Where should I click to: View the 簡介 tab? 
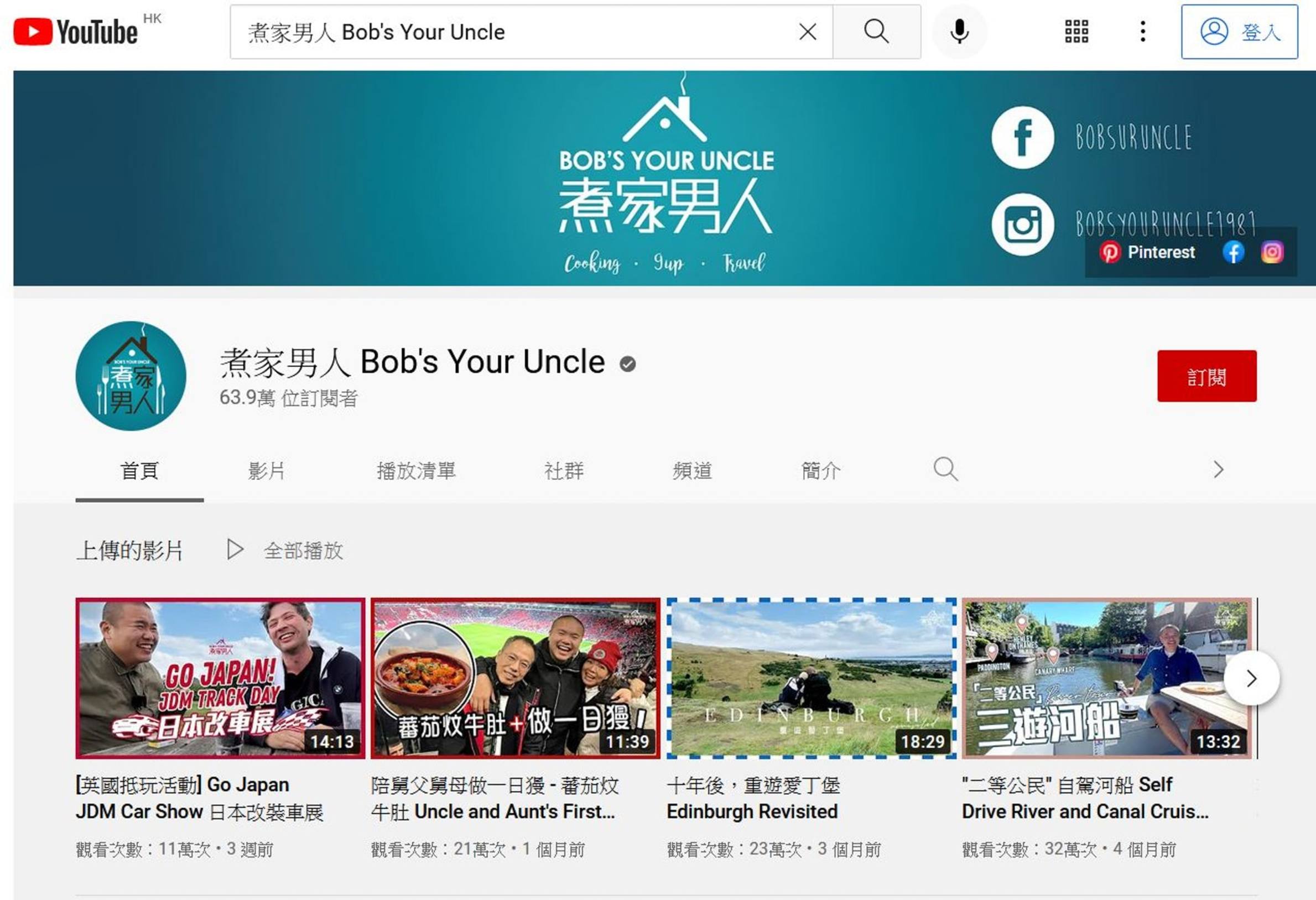point(820,471)
